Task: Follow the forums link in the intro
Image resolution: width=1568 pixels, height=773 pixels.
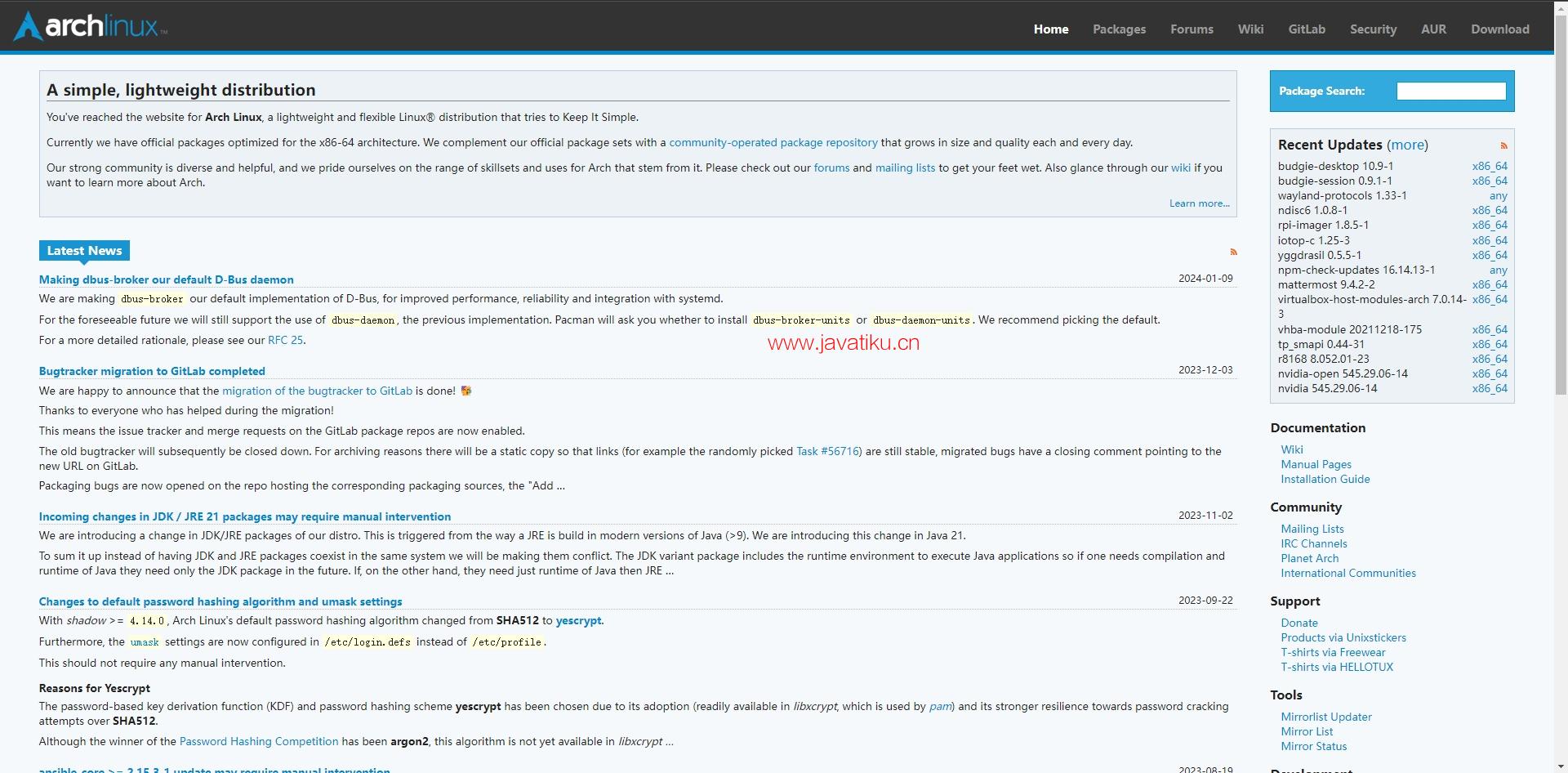Action: coord(831,168)
